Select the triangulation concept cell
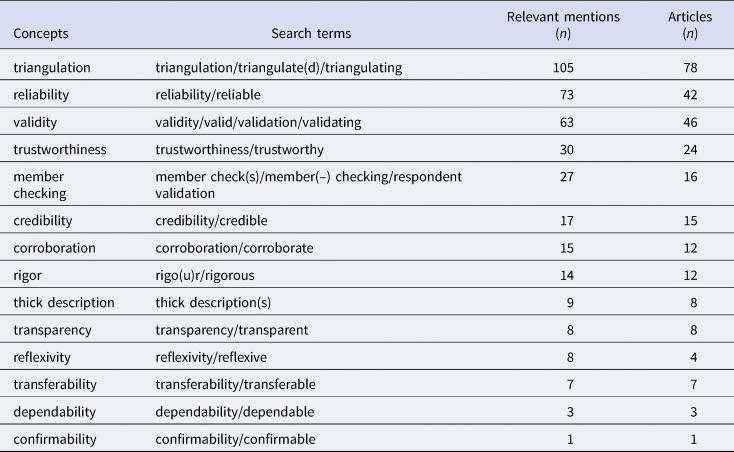The image size is (734, 452). coord(53,69)
